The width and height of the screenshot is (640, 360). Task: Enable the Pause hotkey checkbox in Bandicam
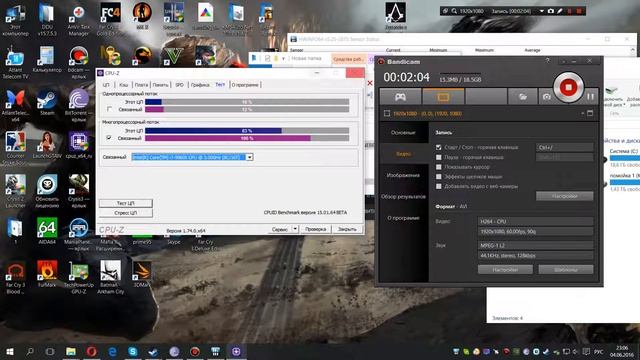pyautogui.click(x=438, y=157)
